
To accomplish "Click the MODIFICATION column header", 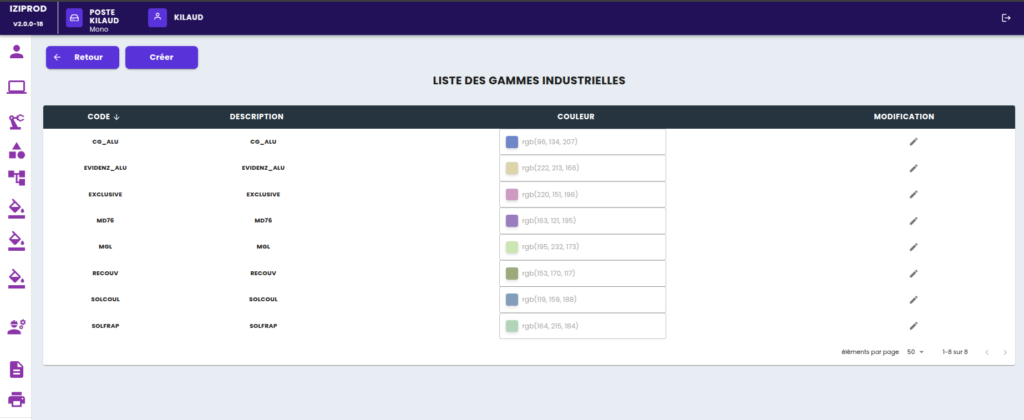I will (904, 117).
